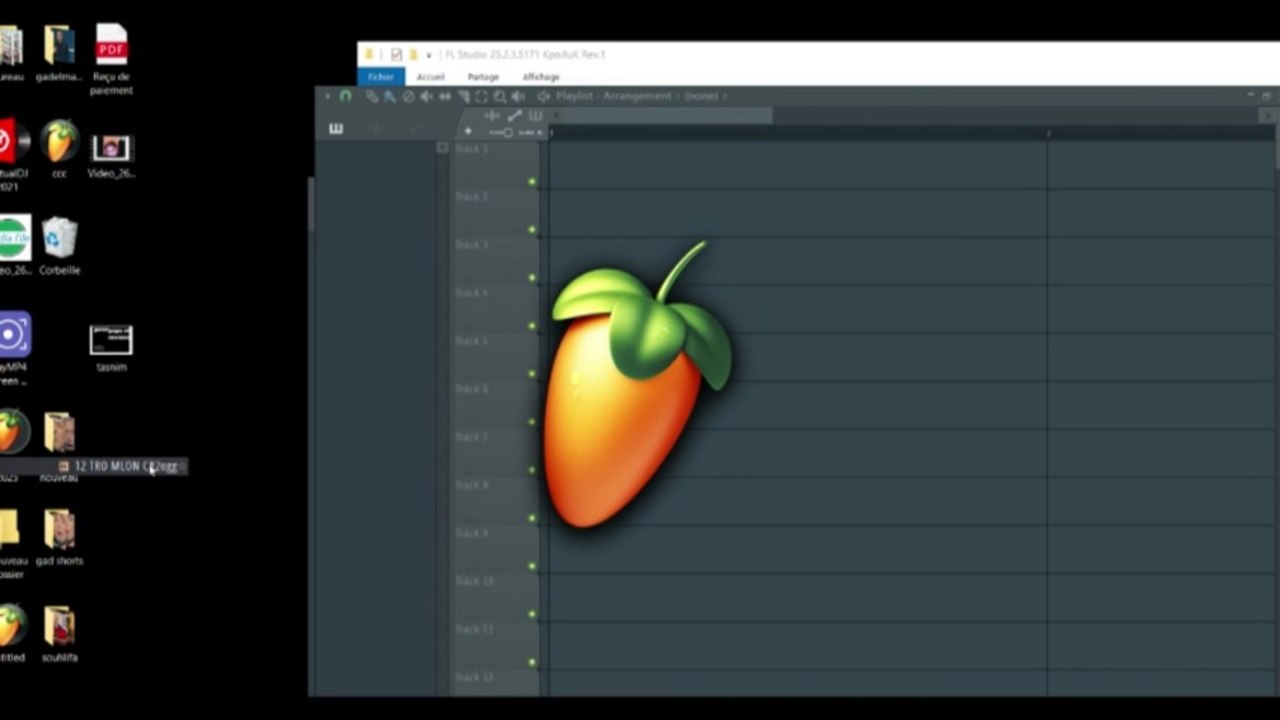Click the checkmark icon in Explorer title bar

pyautogui.click(x=396, y=55)
